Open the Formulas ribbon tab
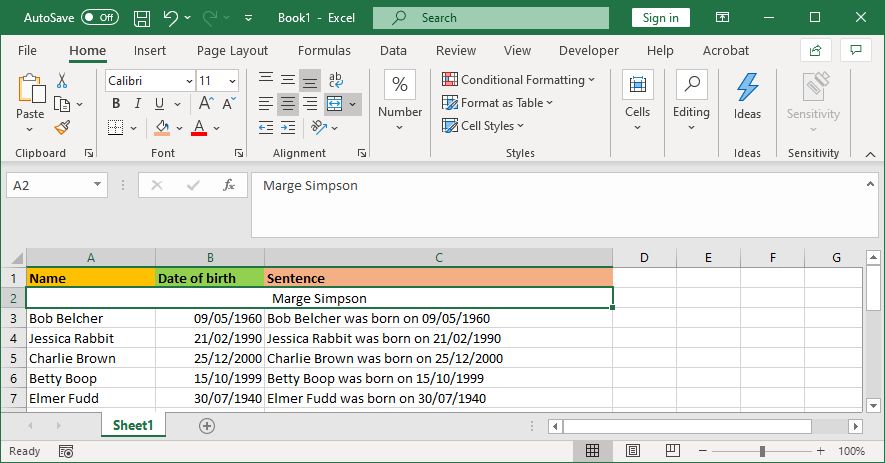Screen dimensions: 885x463 click(x=324, y=50)
